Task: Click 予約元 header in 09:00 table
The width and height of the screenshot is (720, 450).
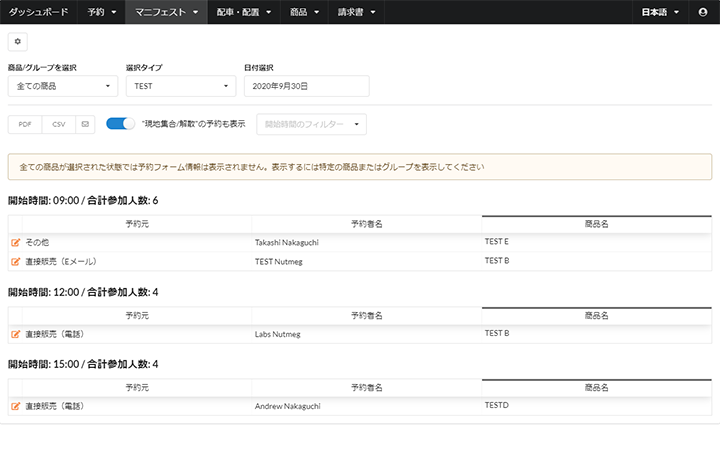Action: click(x=137, y=224)
